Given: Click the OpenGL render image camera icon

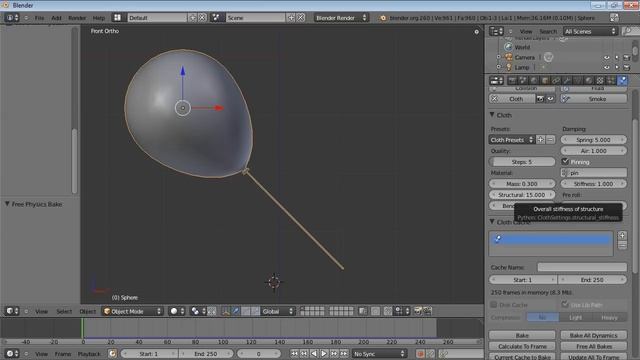Looking at the screenshot, I should tap(418, 311).
